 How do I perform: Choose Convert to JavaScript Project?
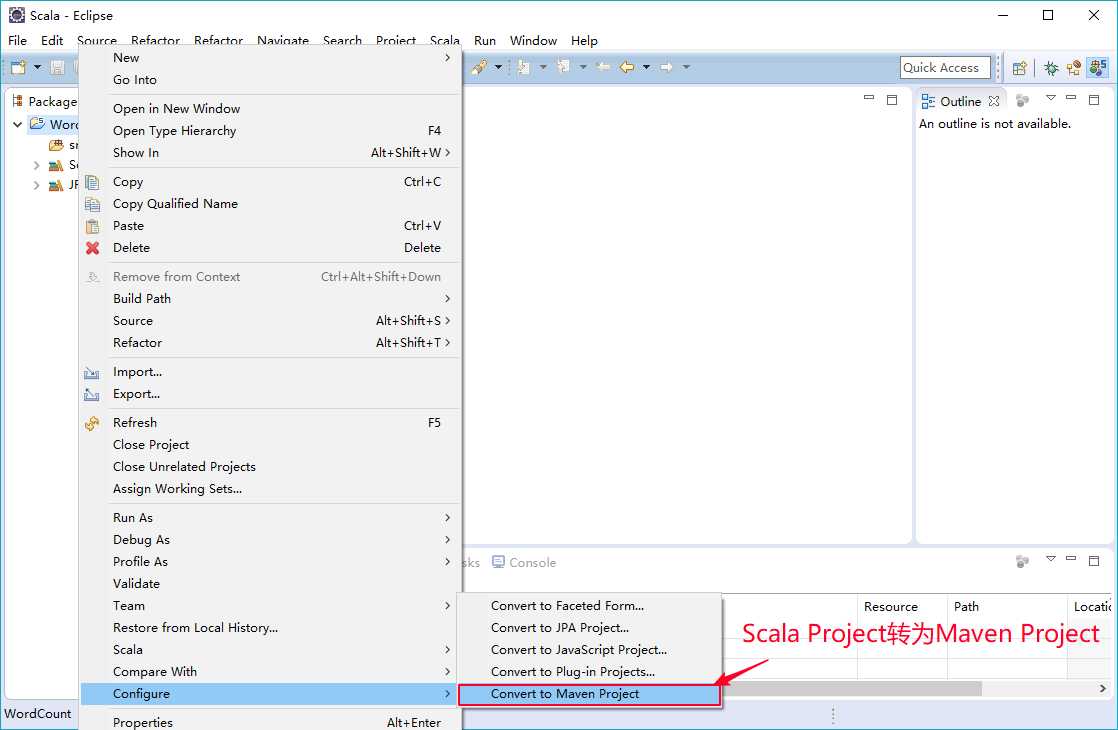pos(589,650)
